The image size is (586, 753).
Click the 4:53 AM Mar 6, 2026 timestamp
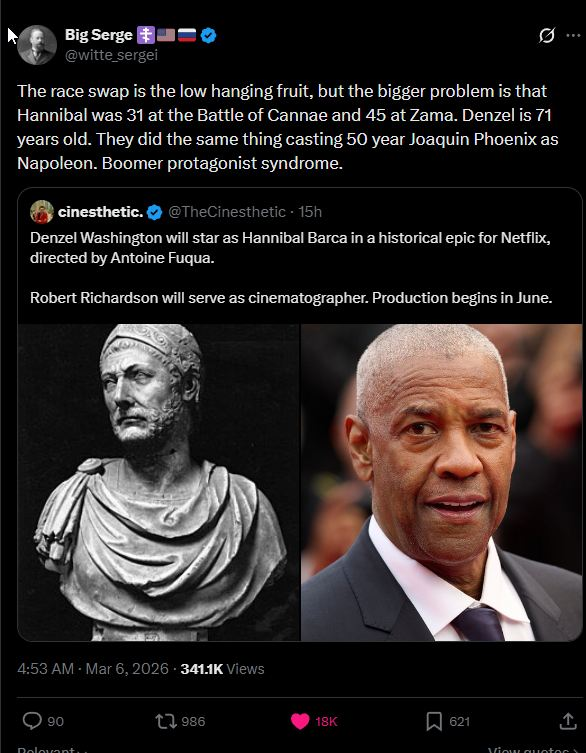(x=93, y=669)
